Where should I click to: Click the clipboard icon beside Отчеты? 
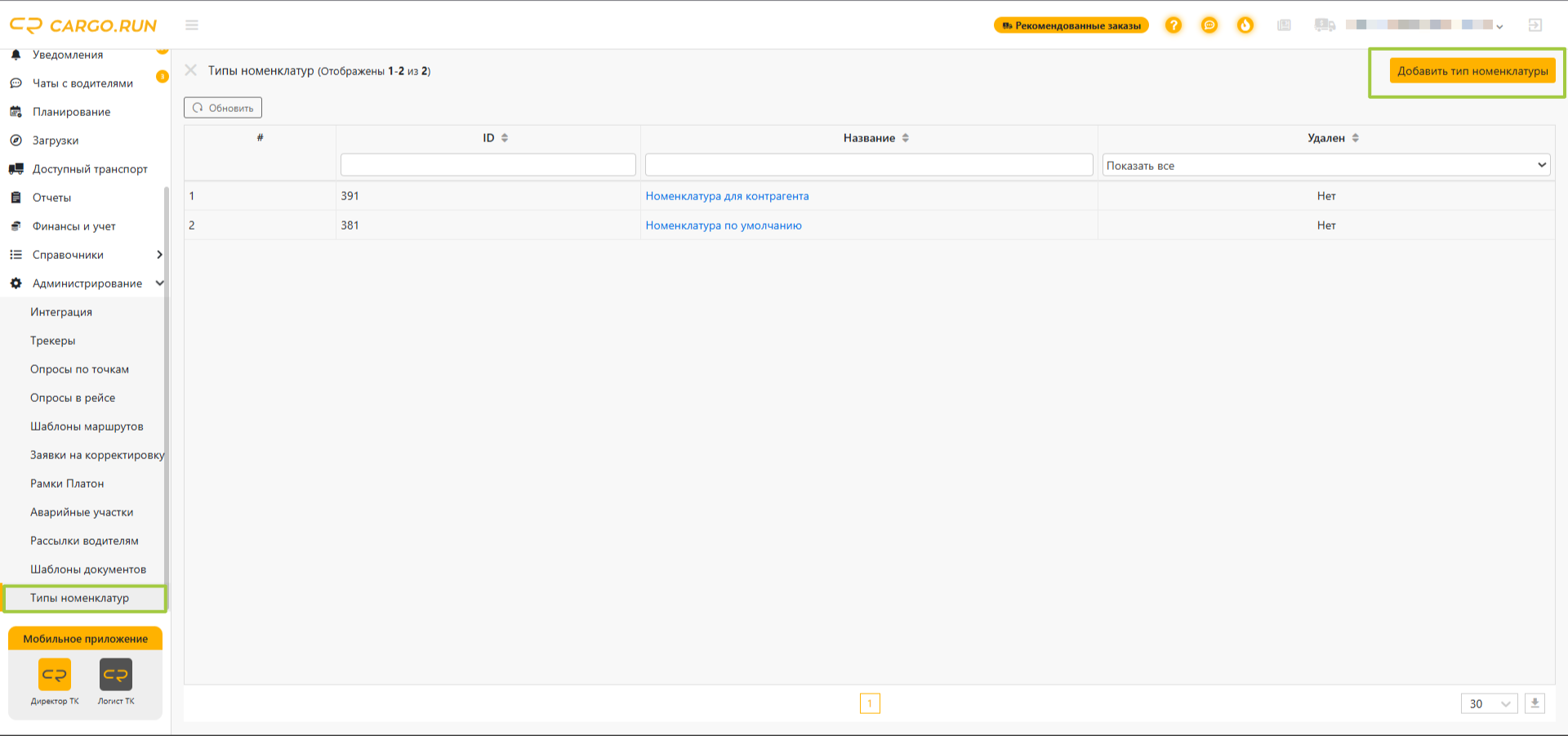16,198
